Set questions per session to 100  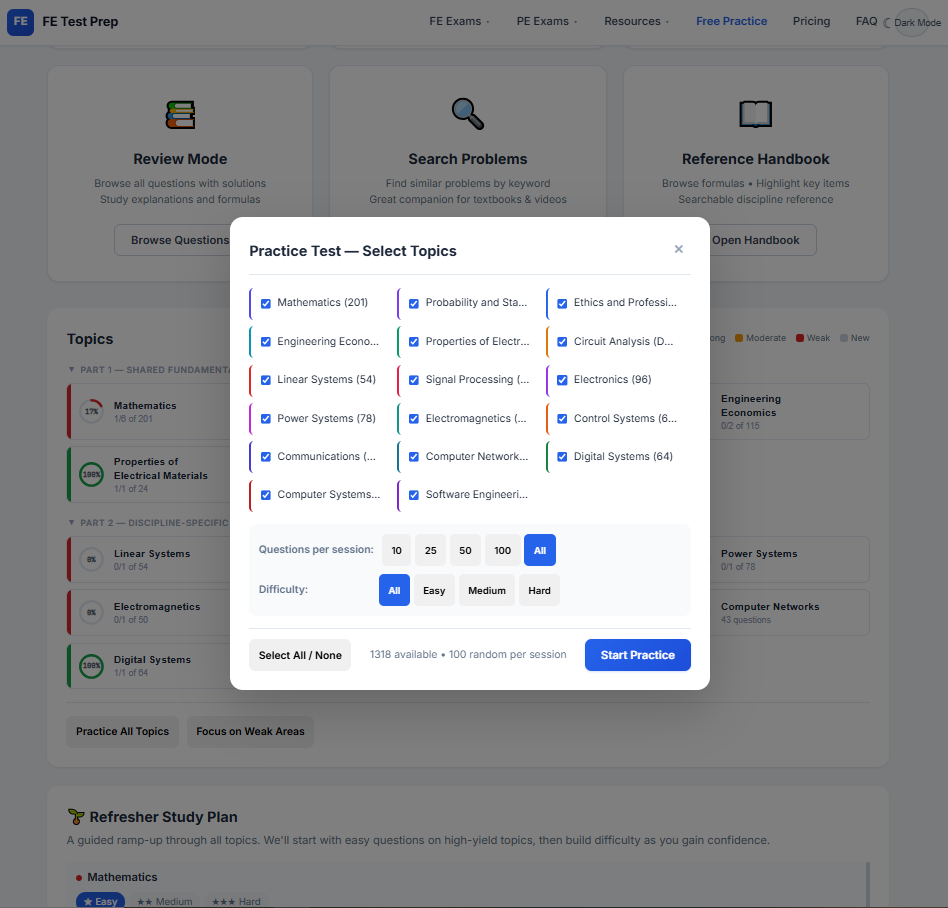coord(502,550)
